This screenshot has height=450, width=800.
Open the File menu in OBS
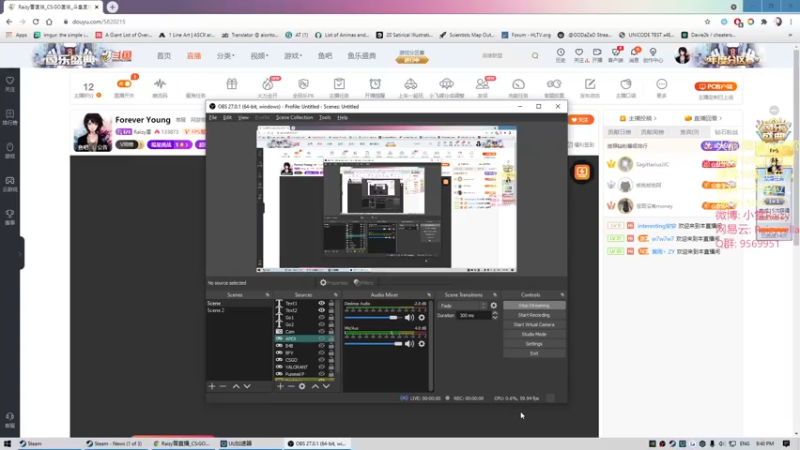[x=213, y=117]
